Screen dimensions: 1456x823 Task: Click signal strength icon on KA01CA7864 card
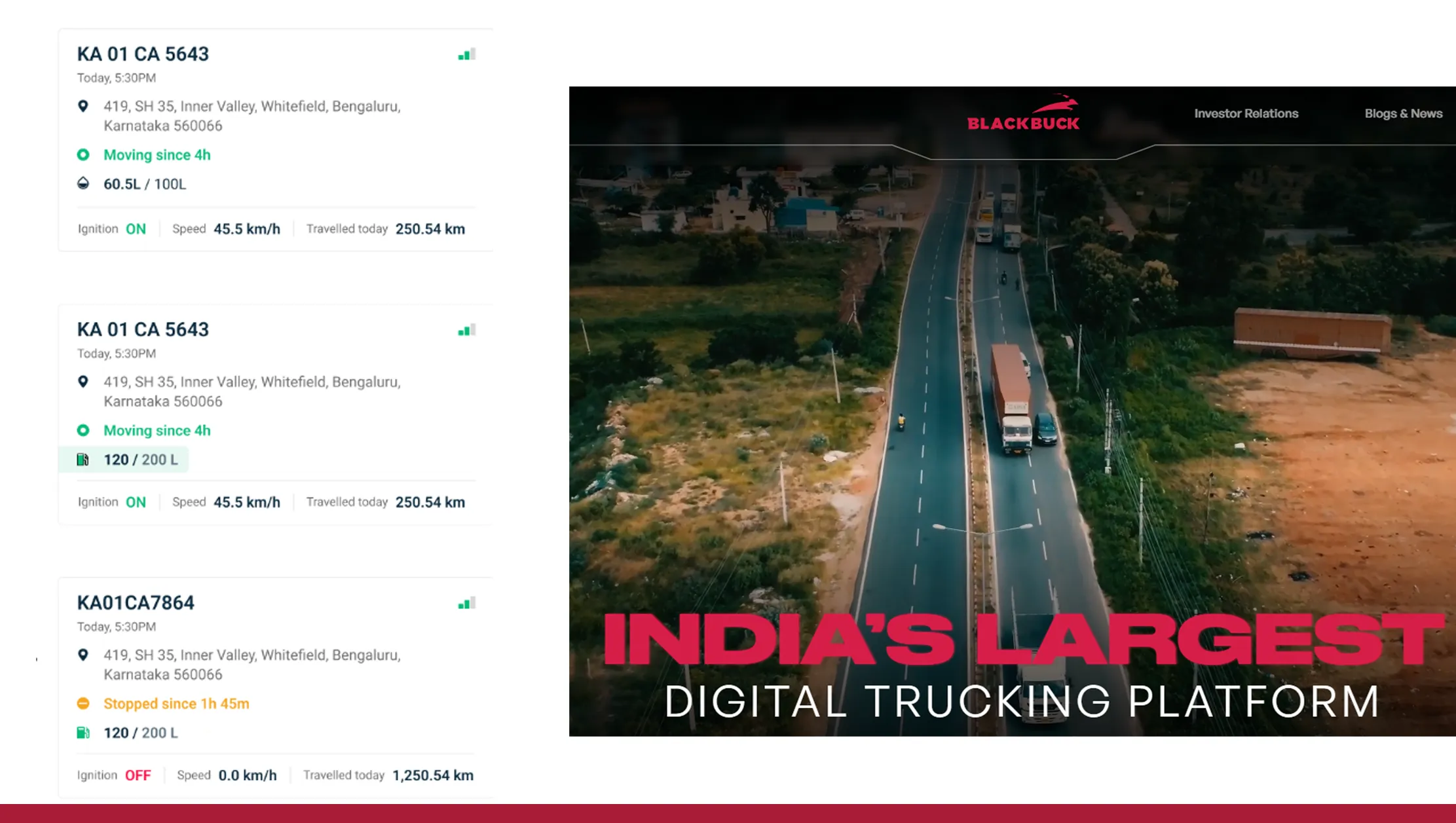point(466,604)
